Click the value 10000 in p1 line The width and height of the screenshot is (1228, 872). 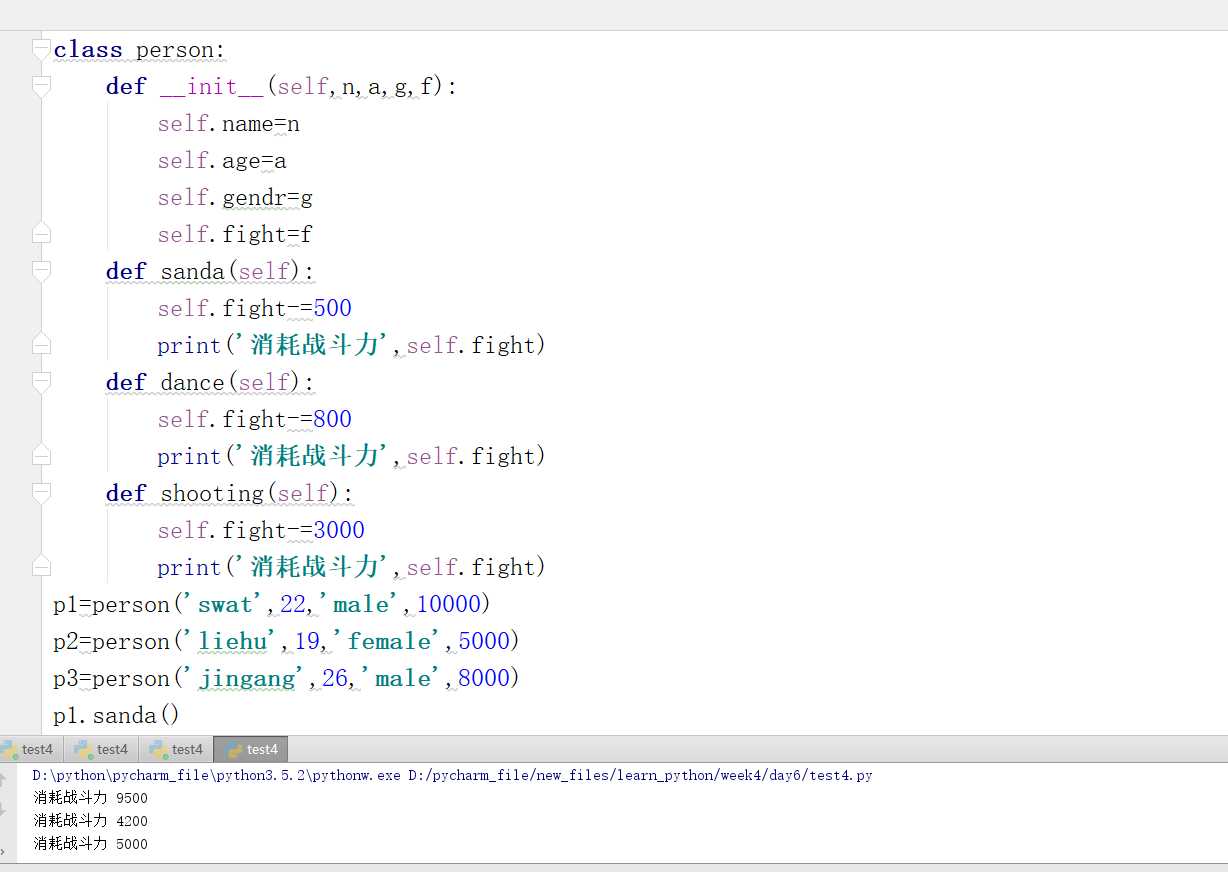coord(449,605)
